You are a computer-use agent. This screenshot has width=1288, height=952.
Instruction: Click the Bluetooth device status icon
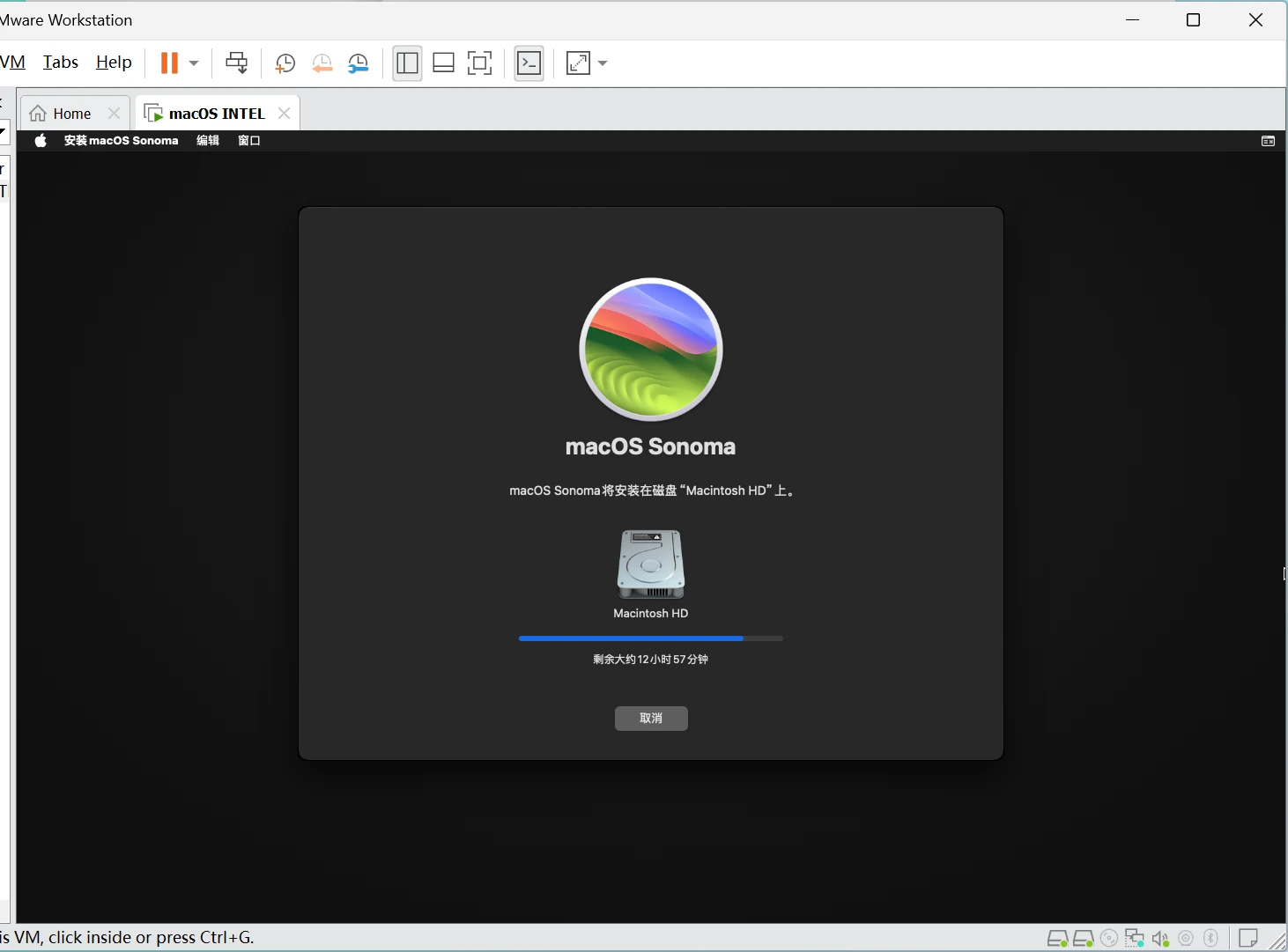[x=1211, y=939]
